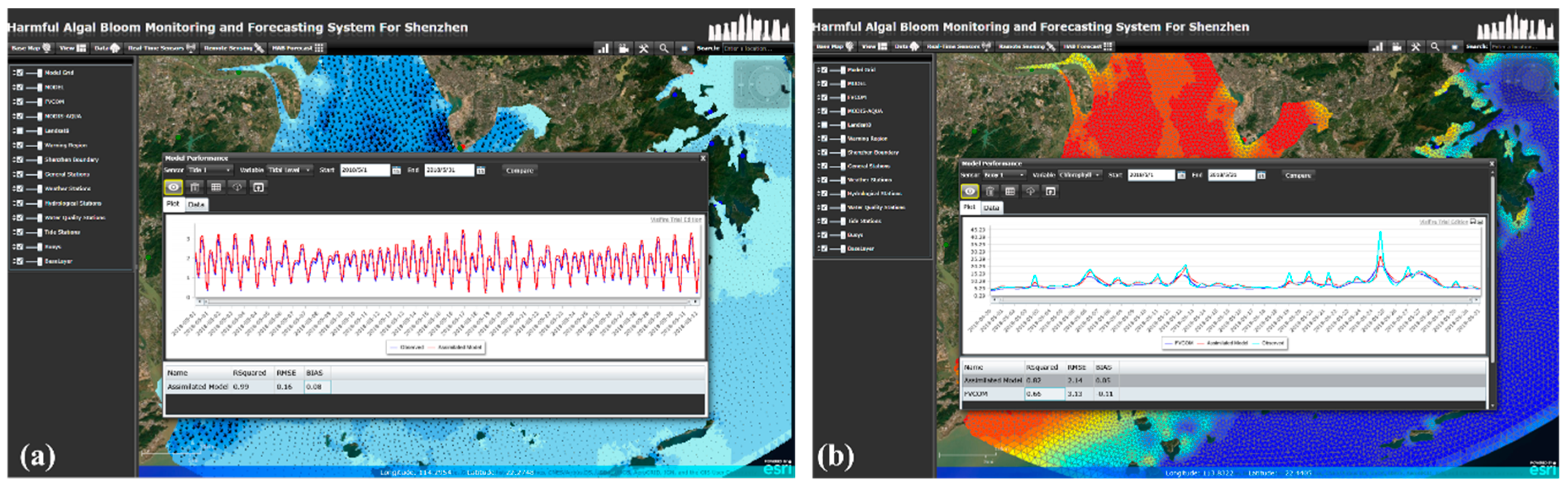Open the Remote Sensing menu in screenshot (b)
This screenshot has width=1568, height=492.
click(x=1026, y=46)
